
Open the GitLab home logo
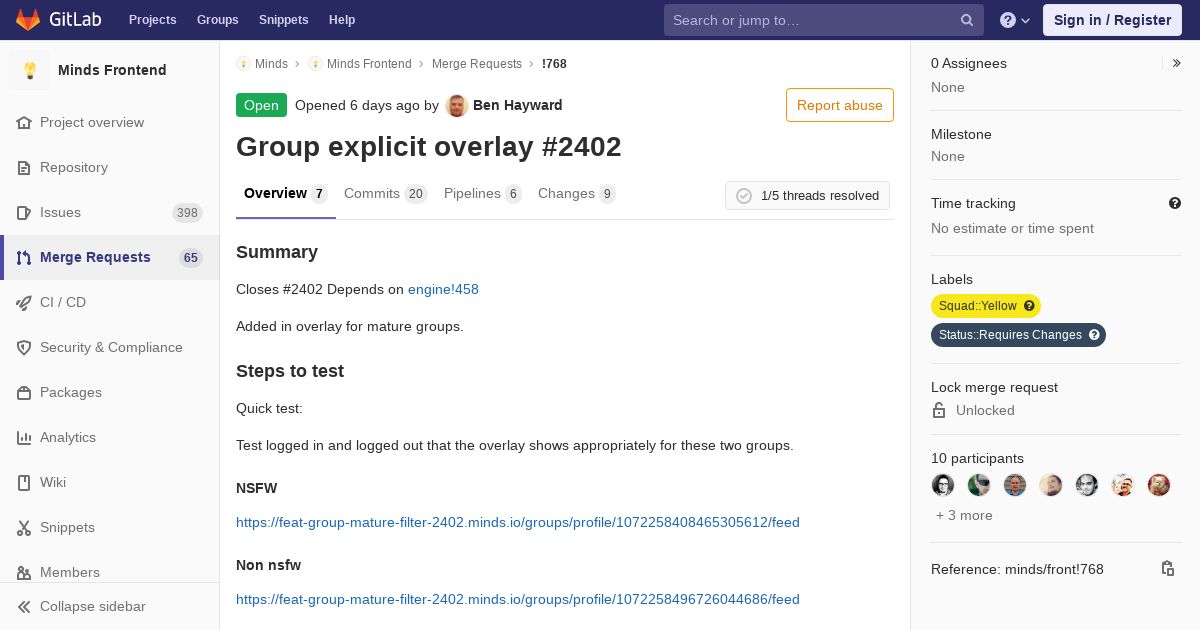point(58,20)
